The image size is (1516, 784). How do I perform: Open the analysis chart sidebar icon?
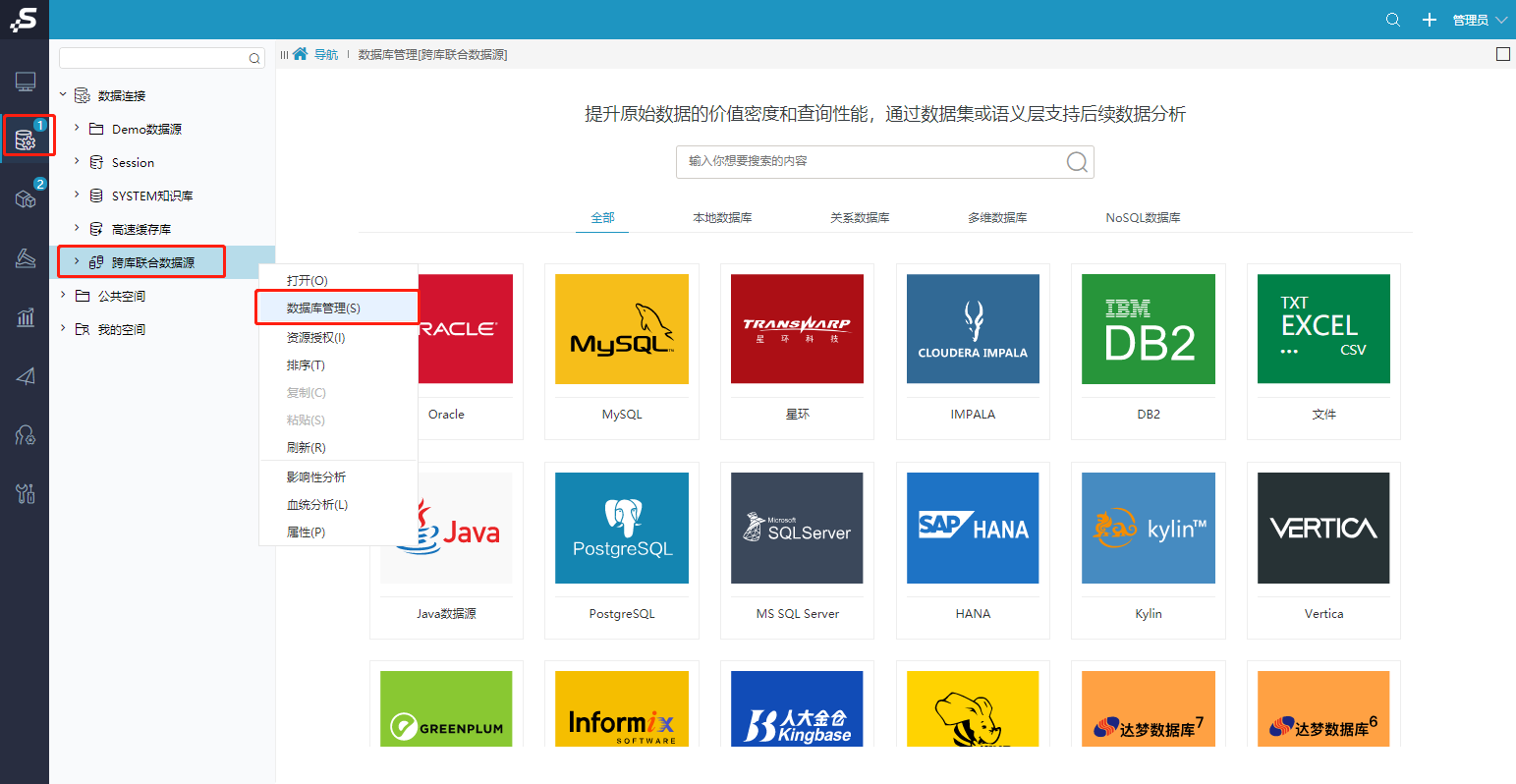click(26, 316)
